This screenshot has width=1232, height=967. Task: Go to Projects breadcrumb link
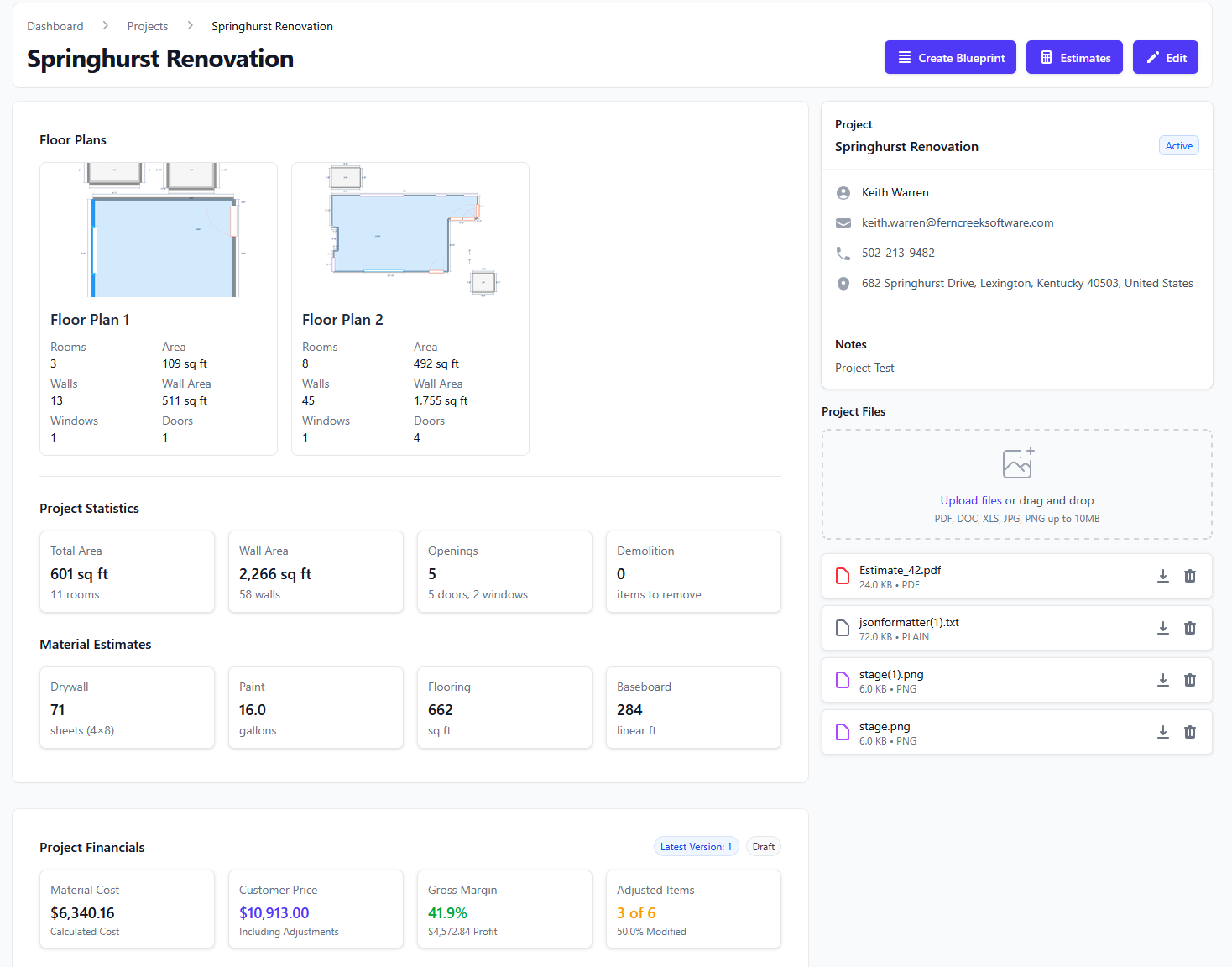click(x=148, y=26)
